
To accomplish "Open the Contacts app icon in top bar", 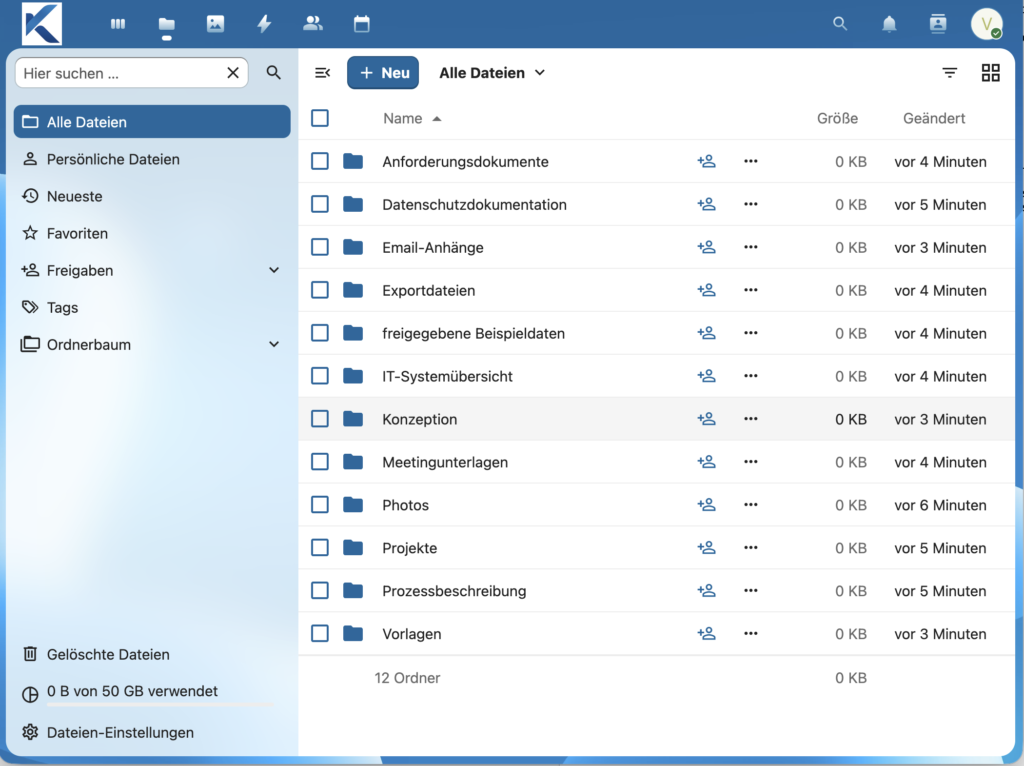I will 313,24.
